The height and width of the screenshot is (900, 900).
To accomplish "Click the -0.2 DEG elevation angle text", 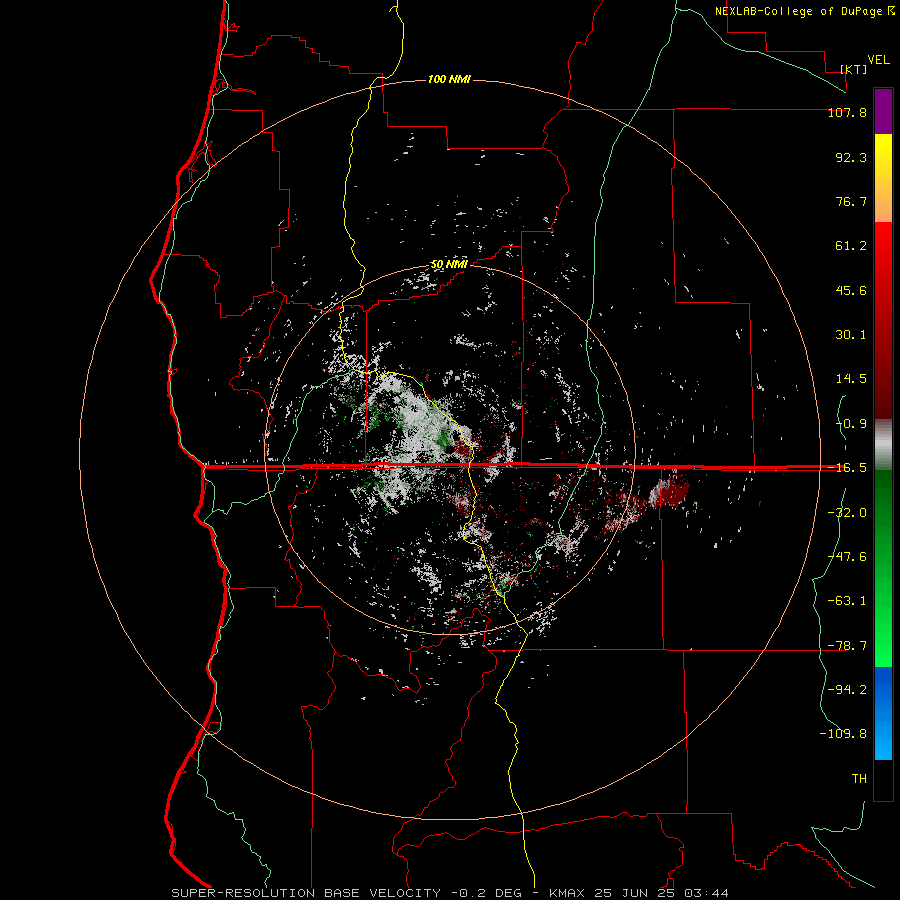I will coord(486,893).
